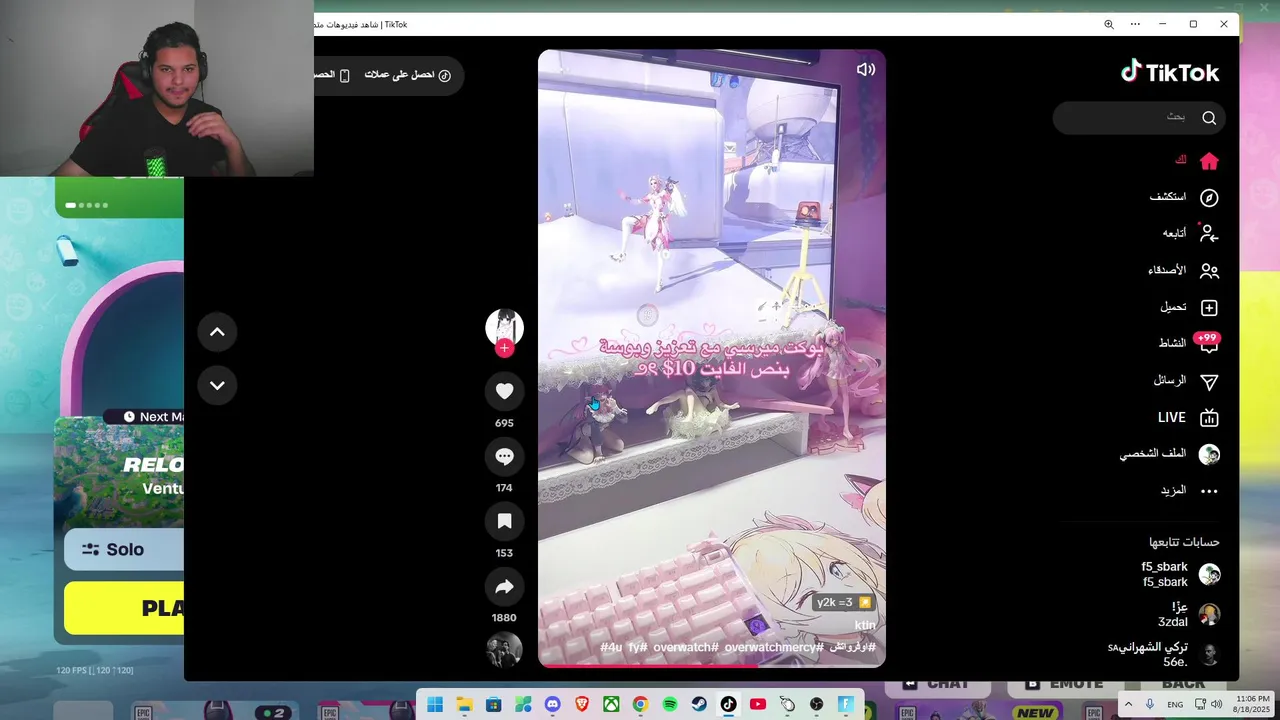This screenshot has height=720, width=1280.
Task: Click the search field (بحث)
Action: click(x=1139, y=118)
